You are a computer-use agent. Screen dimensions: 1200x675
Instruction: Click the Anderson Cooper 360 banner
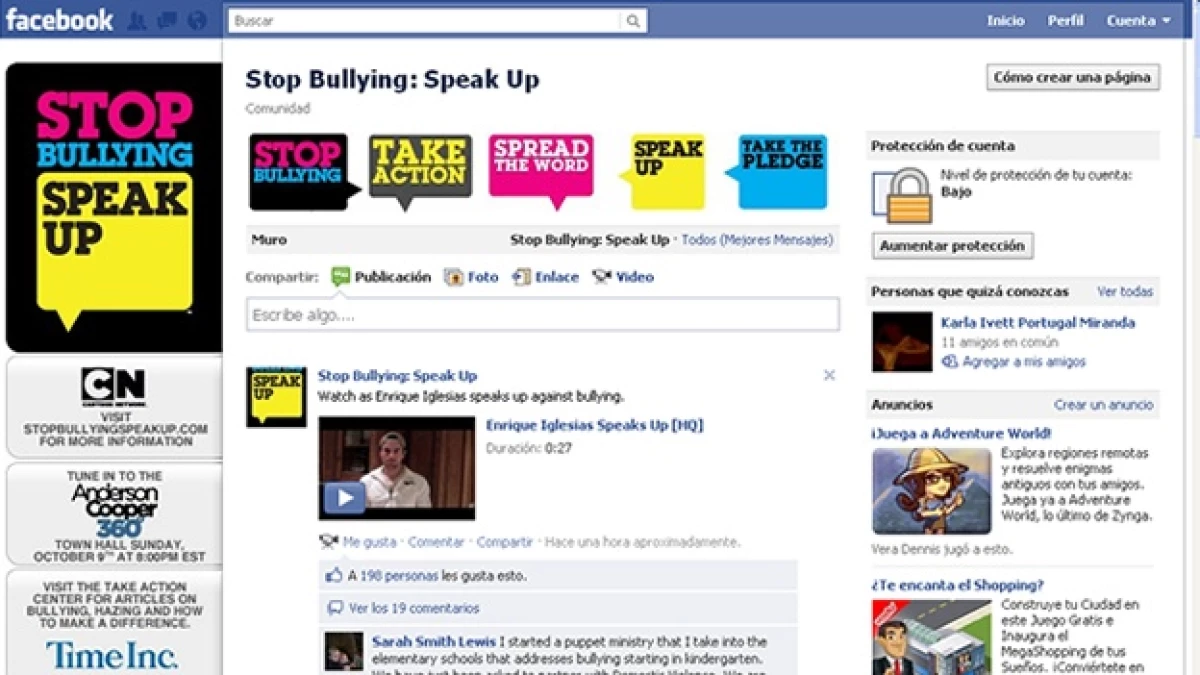click(x=114, y=514)
